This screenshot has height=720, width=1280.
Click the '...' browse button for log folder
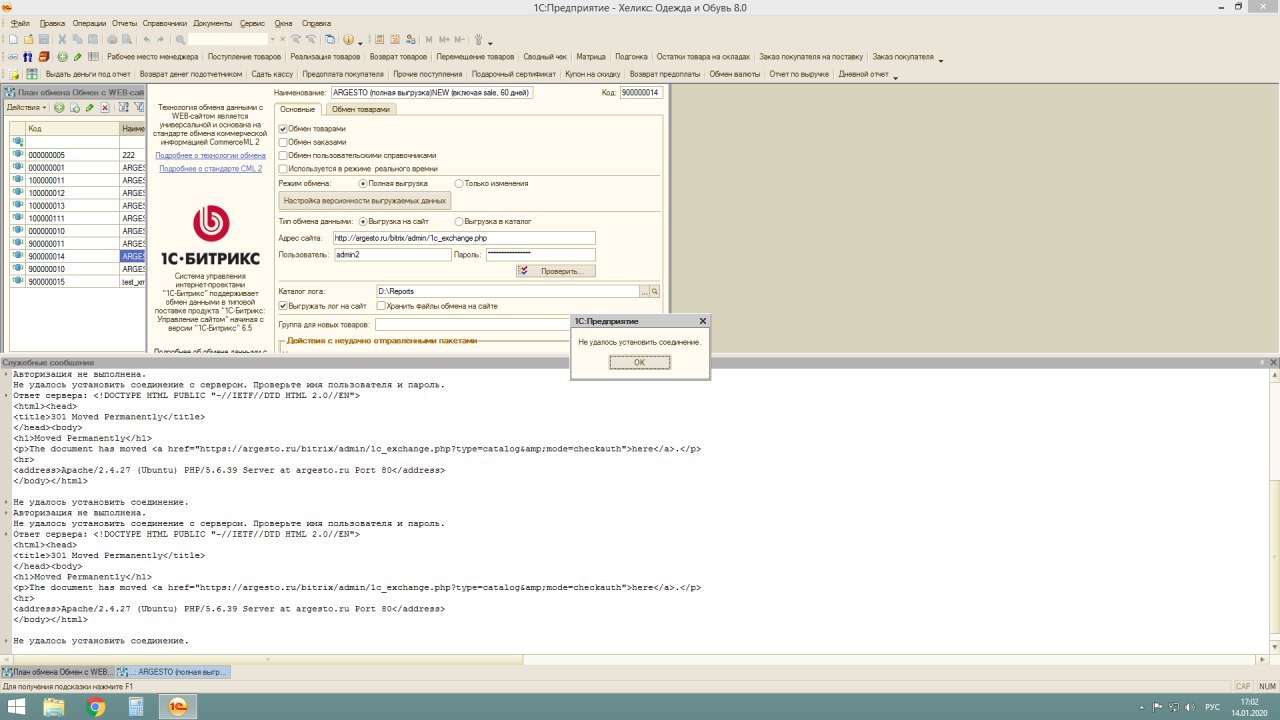click(x=645, y=291)
